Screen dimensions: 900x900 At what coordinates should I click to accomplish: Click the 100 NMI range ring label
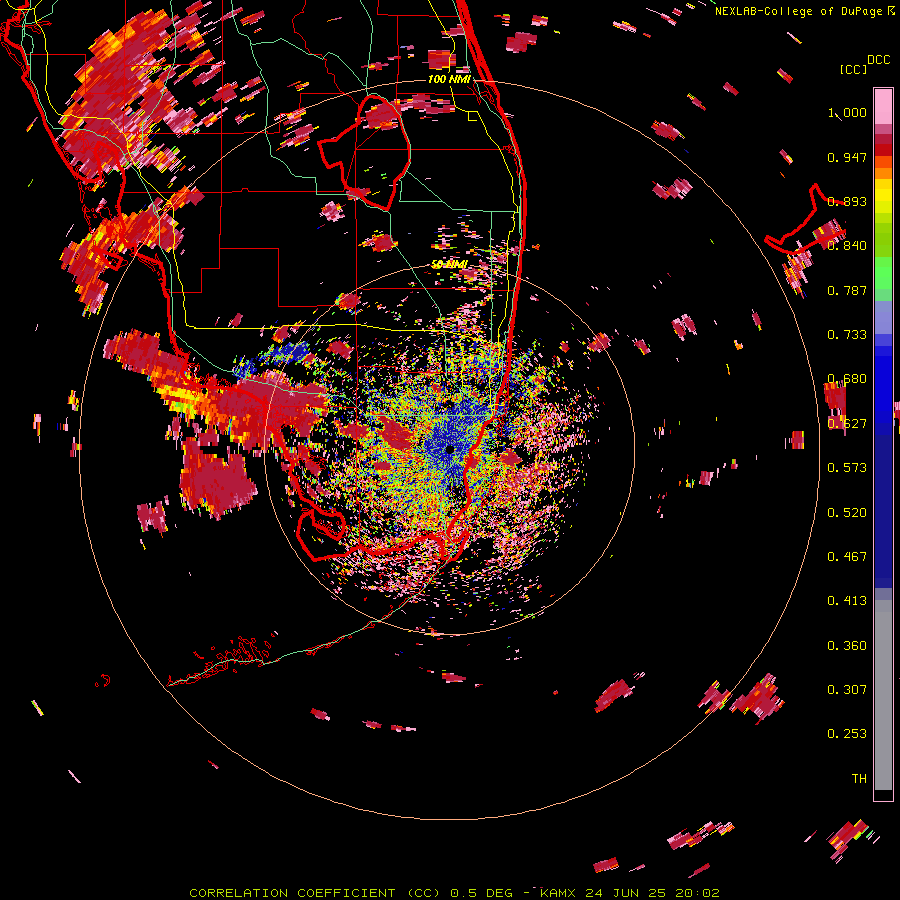(x=449, y=79)
